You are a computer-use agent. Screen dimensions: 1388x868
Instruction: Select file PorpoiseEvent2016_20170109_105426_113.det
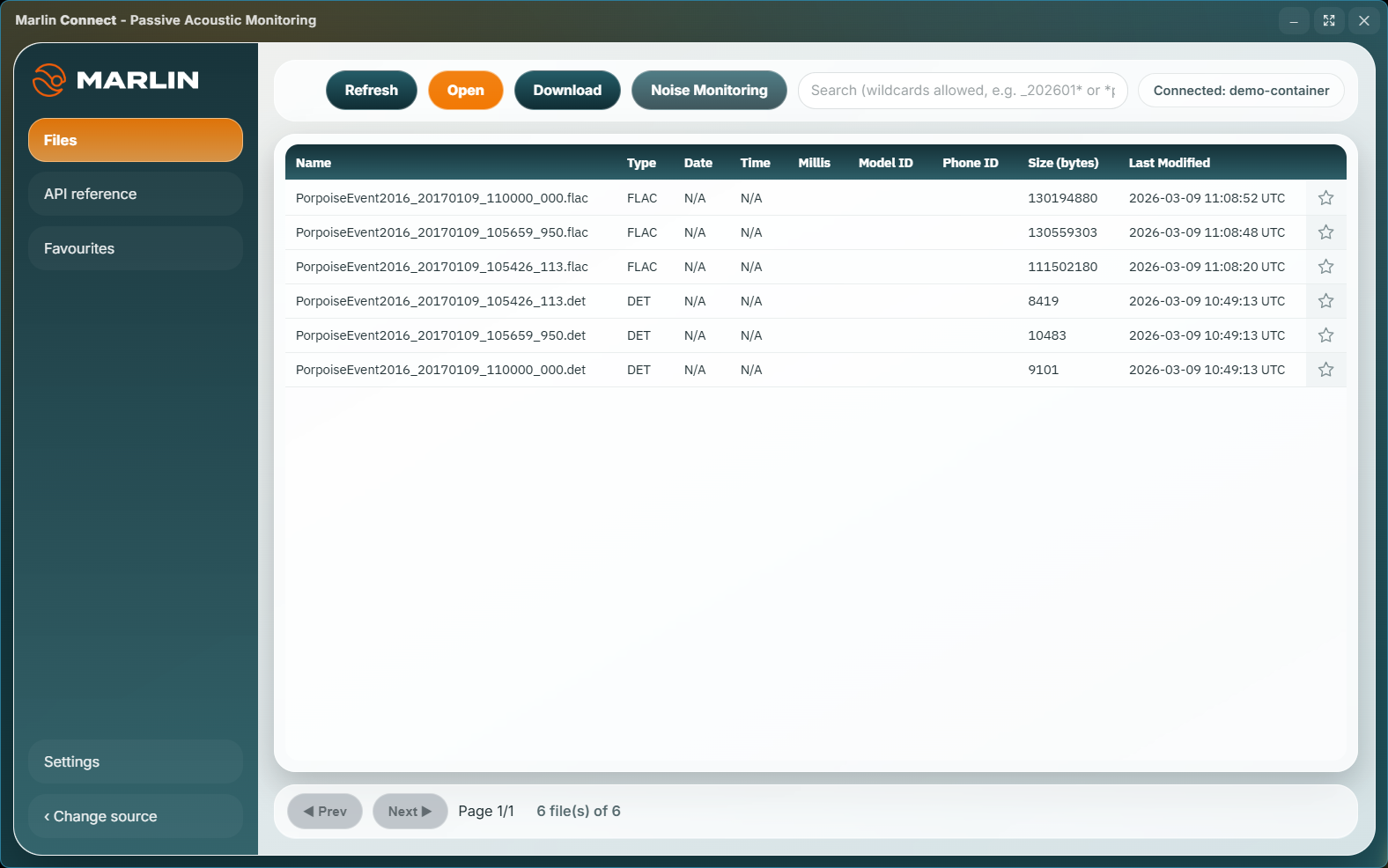[440, 301]
